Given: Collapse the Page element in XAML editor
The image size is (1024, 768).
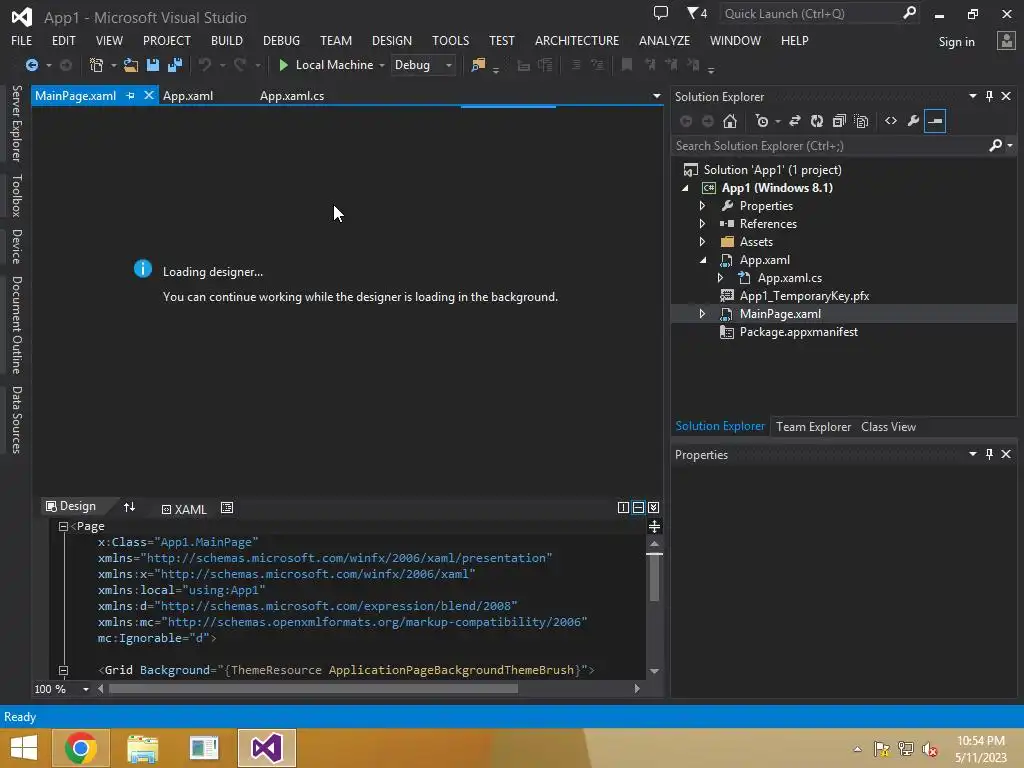Looking at the screenshot, I should pos(63,526).
